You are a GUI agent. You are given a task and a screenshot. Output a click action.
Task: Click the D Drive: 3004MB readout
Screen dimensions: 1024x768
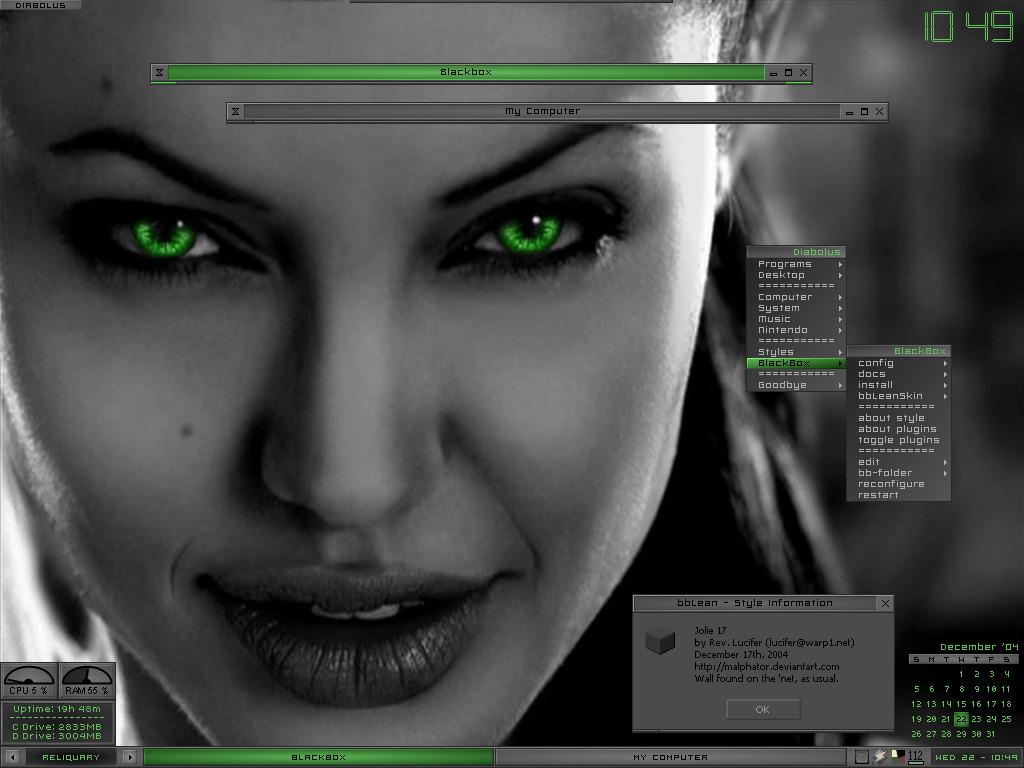[57, 736]
